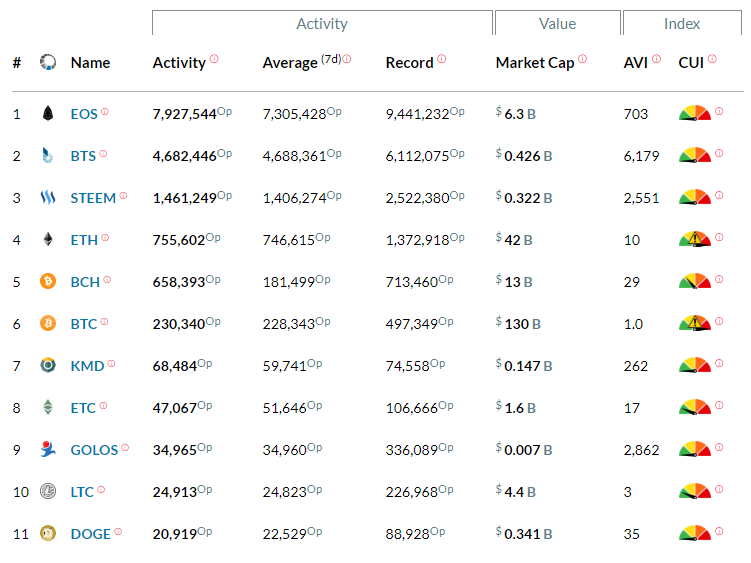Screen dimensions: 751x563
Task: Click the info icon beside STEEM name
Action: (123, 195)
